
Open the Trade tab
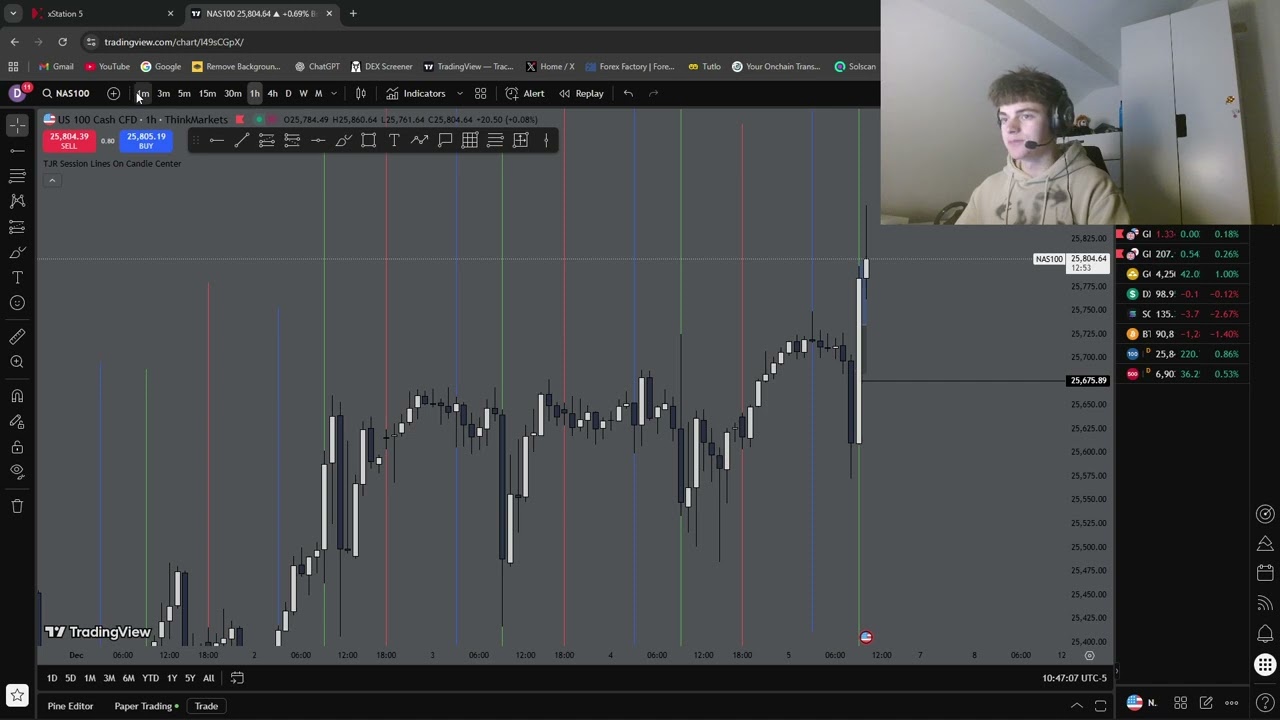point(206,706)
